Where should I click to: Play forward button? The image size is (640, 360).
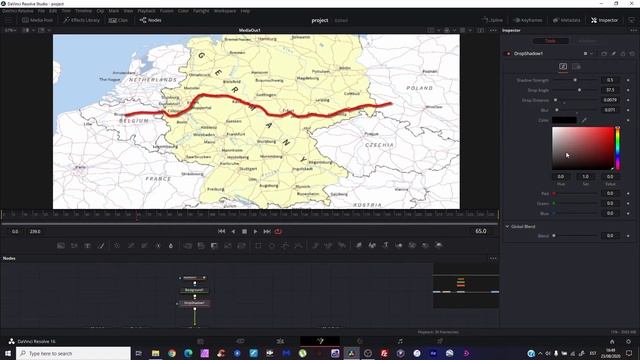(256, 231)
